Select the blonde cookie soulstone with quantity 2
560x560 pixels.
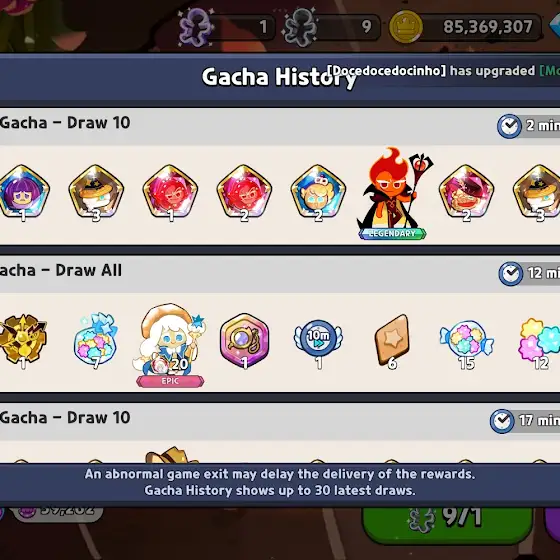318,193
